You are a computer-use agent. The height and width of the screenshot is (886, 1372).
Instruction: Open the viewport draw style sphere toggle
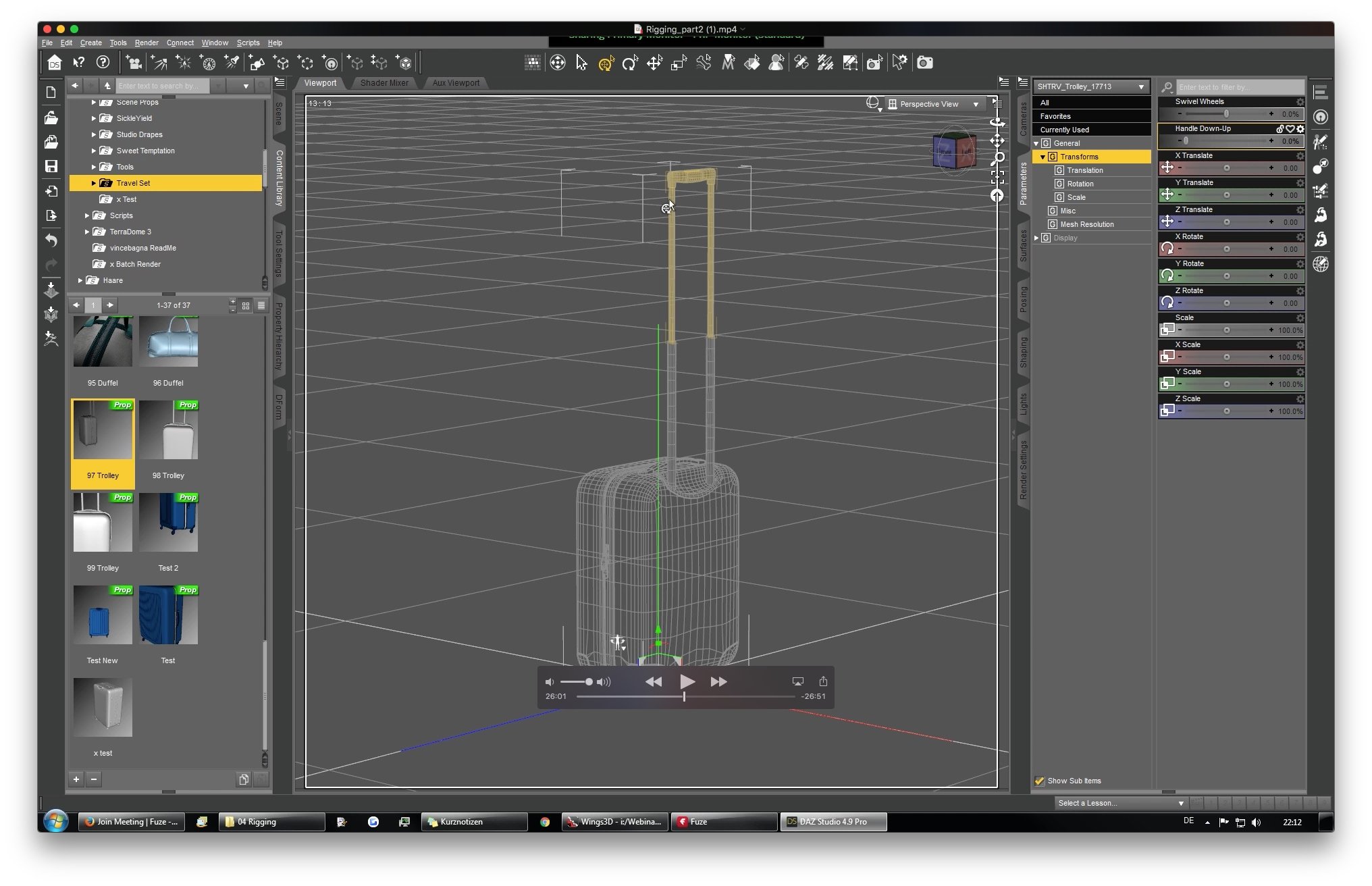coord(873,103)
